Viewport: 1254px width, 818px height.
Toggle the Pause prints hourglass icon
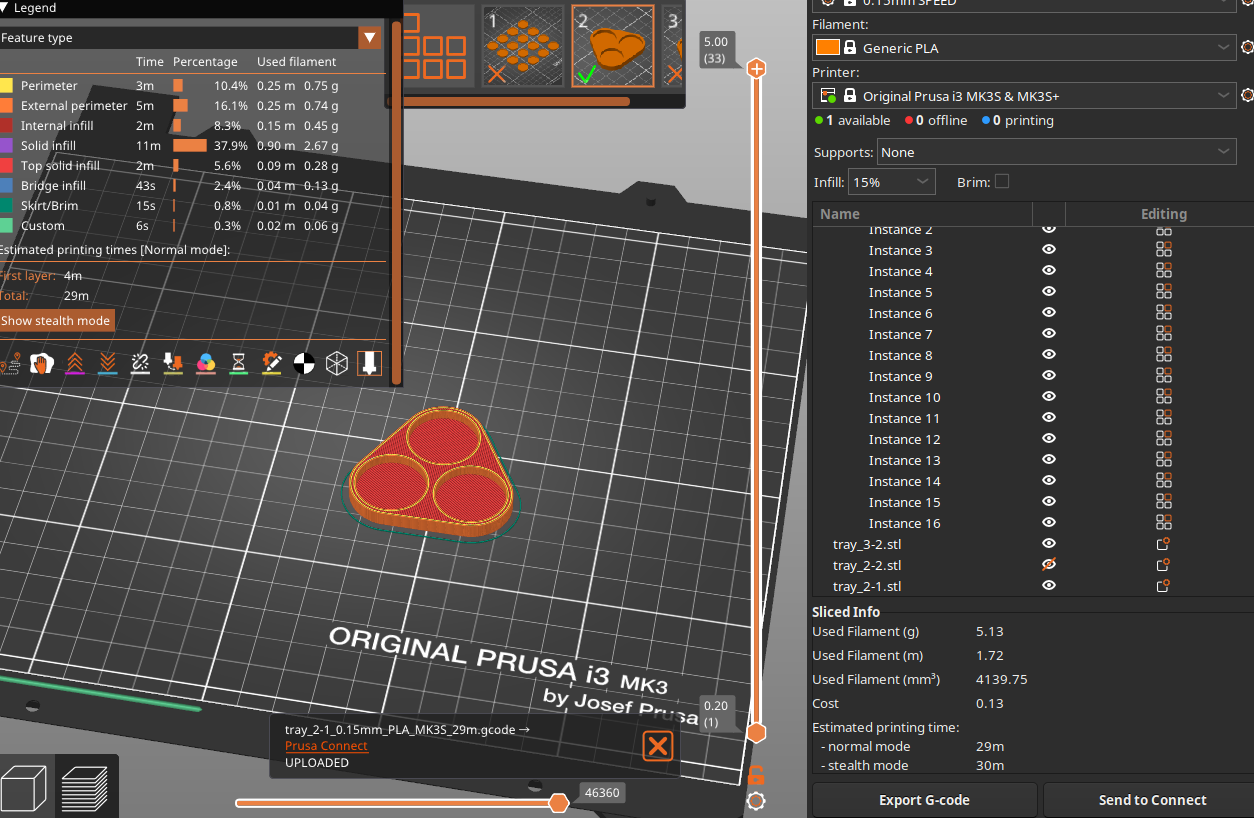pos(238,364)
